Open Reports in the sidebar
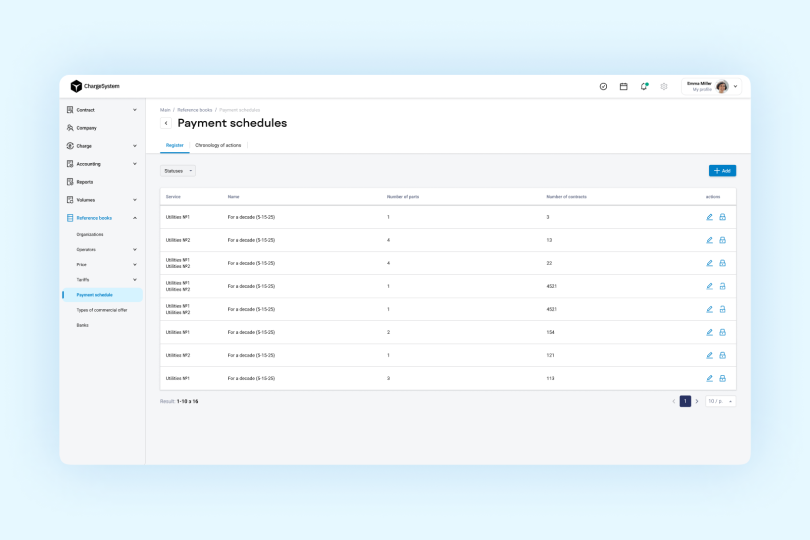810x540 pixels. (x=85, y=182)
